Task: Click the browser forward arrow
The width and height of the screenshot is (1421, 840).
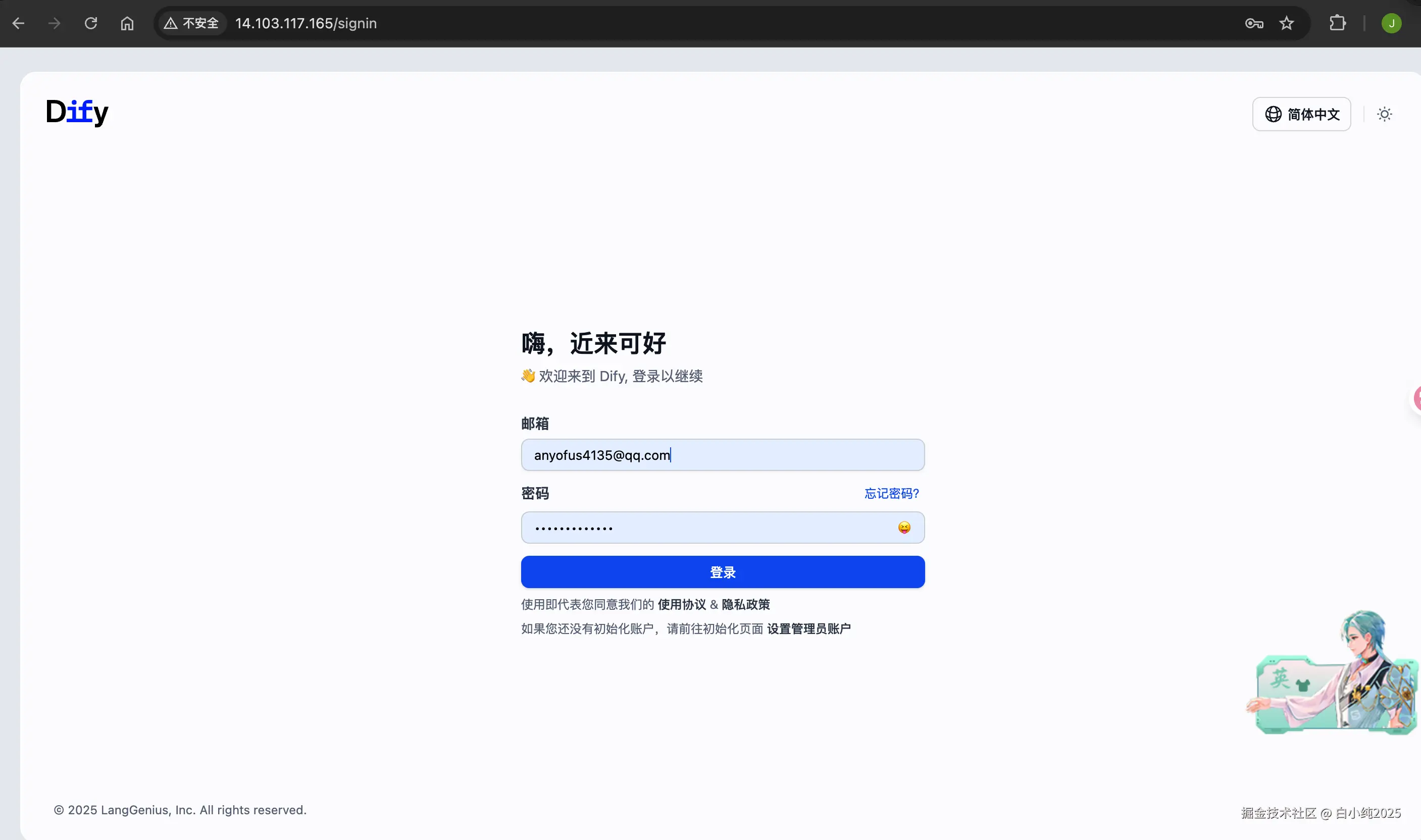Action: pos(55,23)
